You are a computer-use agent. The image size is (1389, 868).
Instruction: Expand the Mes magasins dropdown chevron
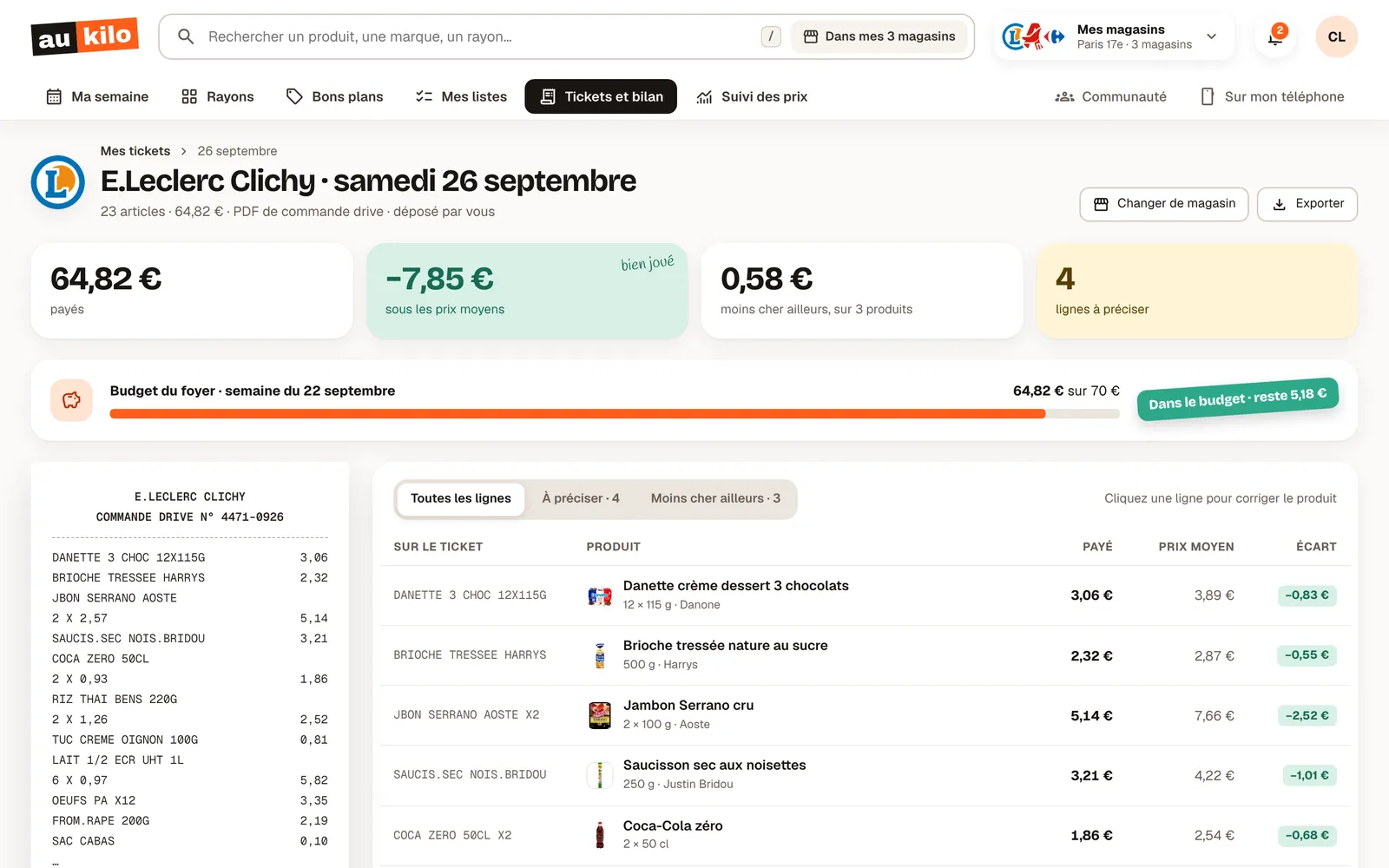pyautogui.click(x=1212, y=36)
